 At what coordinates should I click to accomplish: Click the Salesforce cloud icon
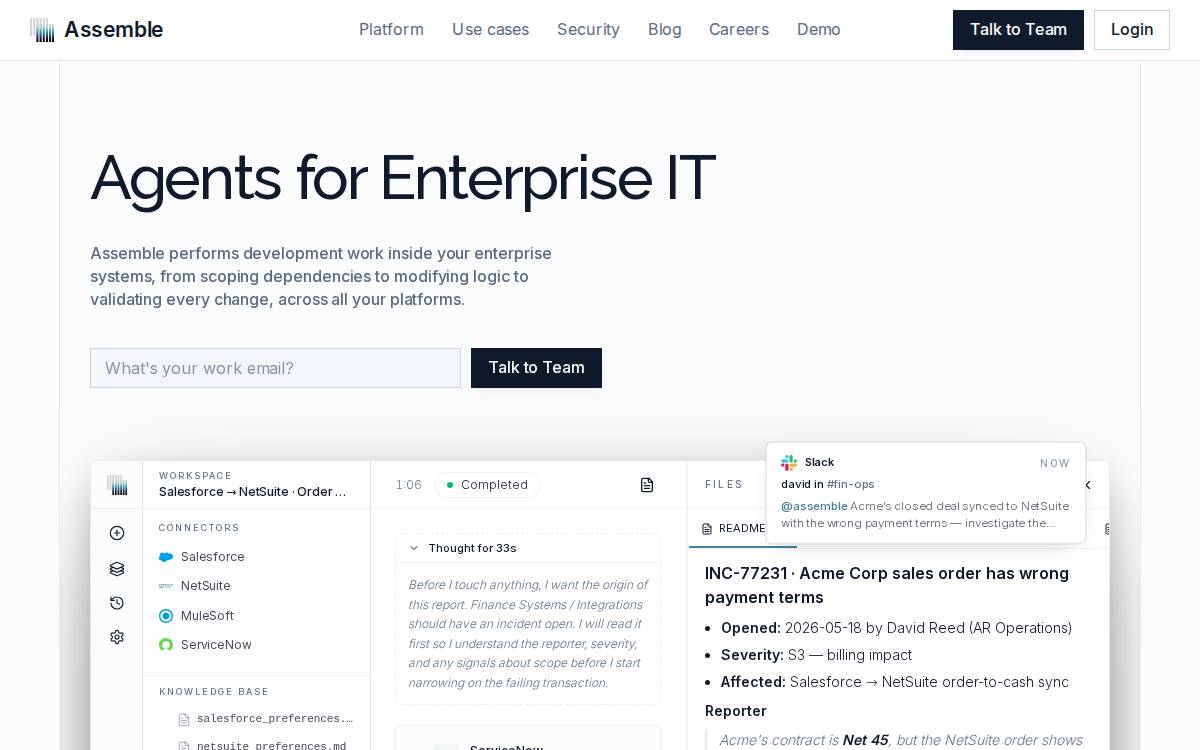pos(166,557)
